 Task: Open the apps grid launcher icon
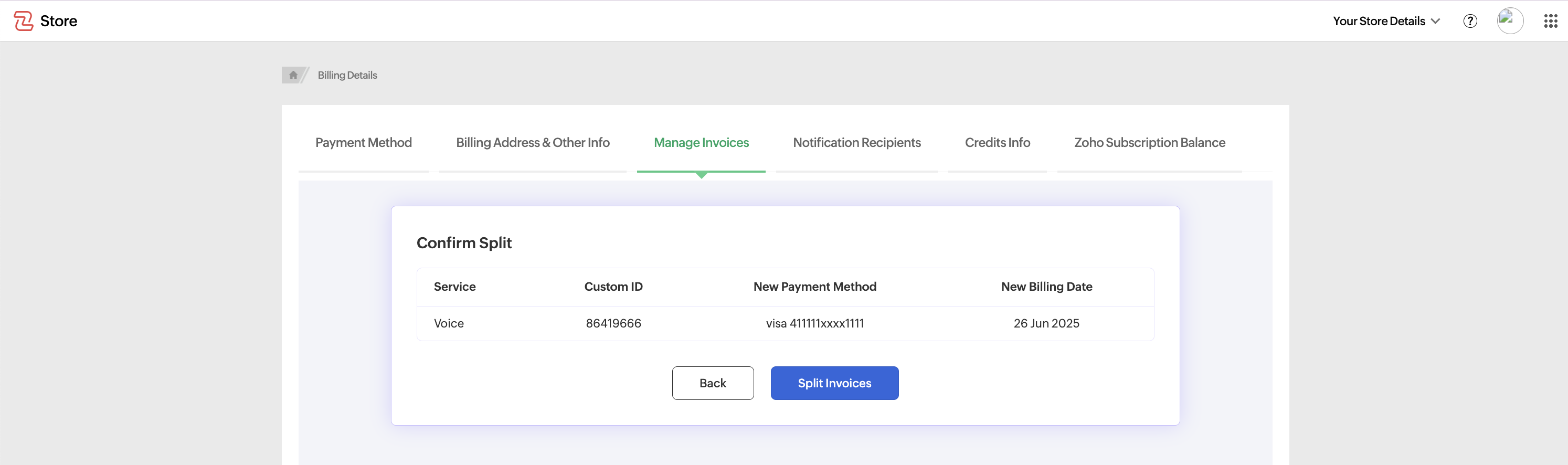pyautogui.click(x=1550, y=20)
